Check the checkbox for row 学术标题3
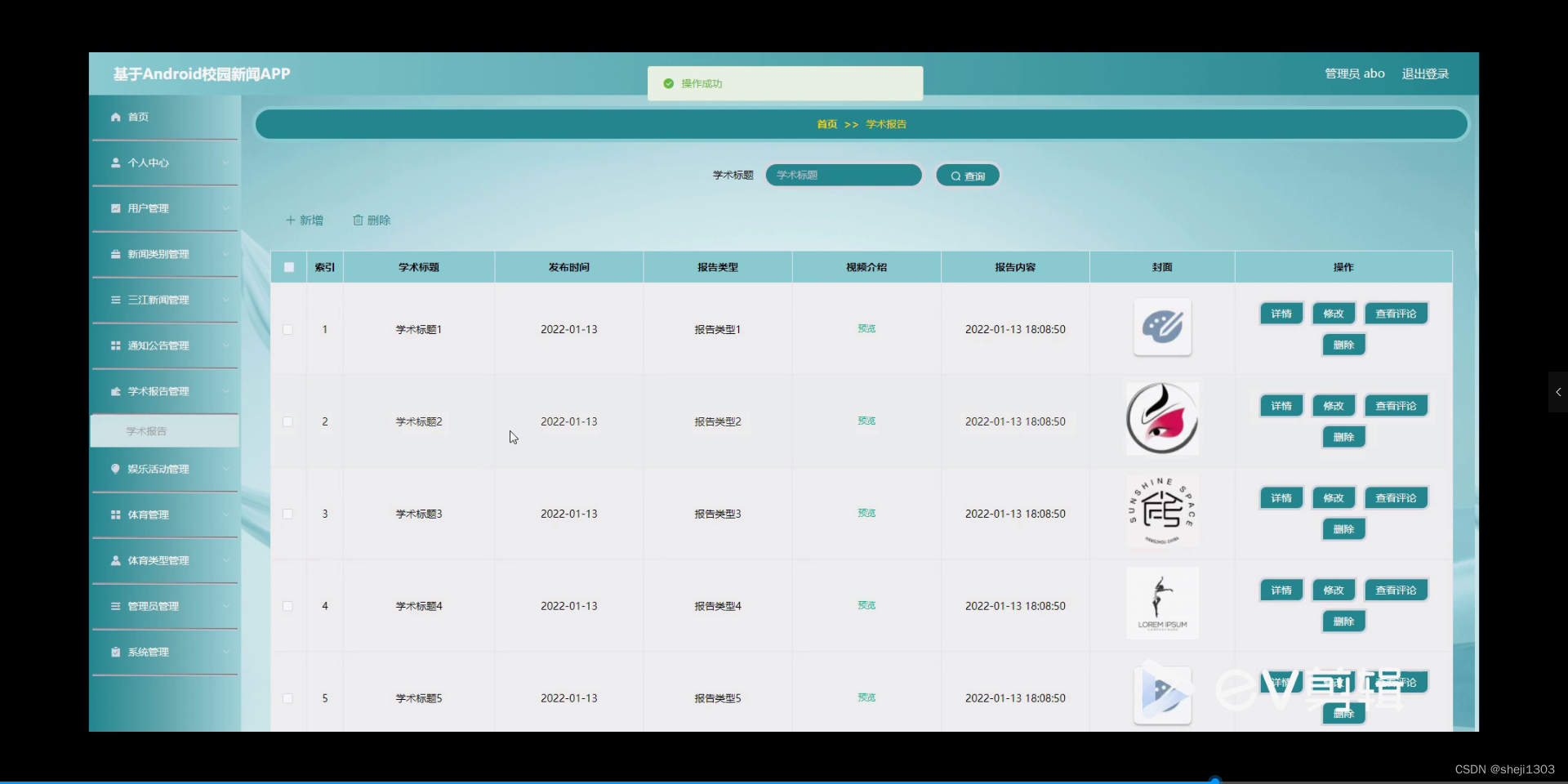Image resolution: width=1568 pixels, height=784 pixels. [288, 514]
